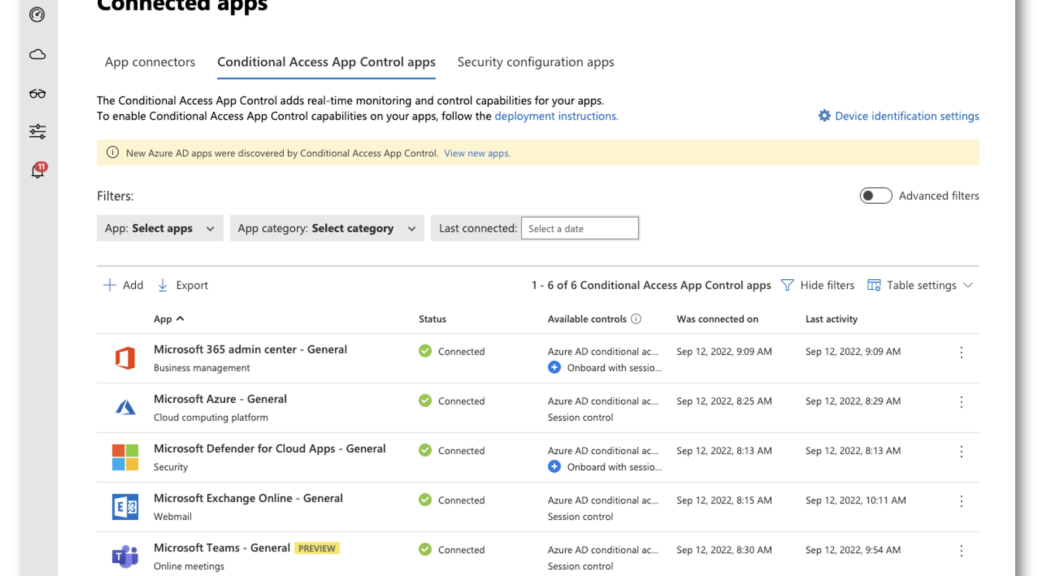1038x576 pixels.
Task: Open more options for Defender for Cloud Apps row
Action: pos(961,452)
